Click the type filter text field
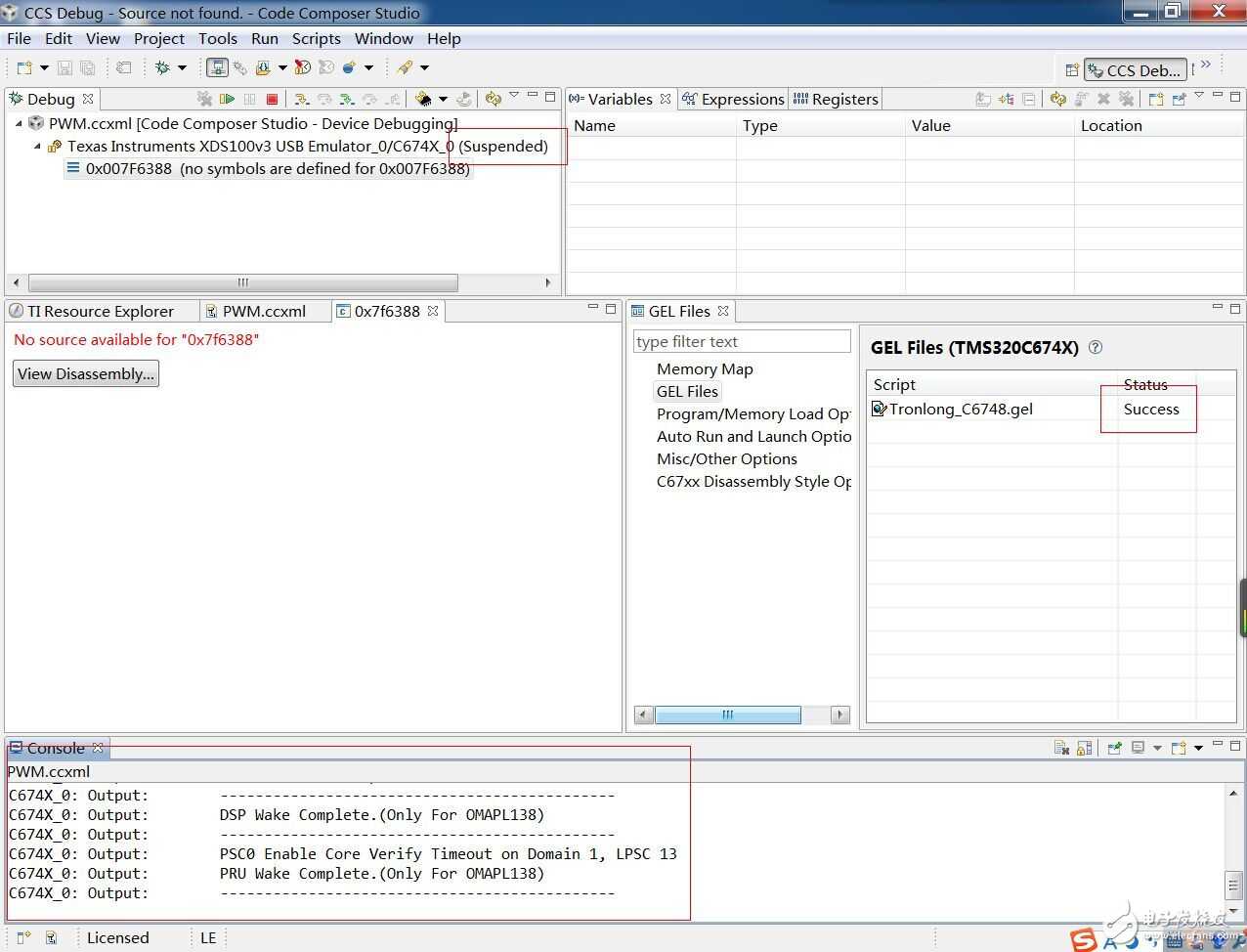 742,341
